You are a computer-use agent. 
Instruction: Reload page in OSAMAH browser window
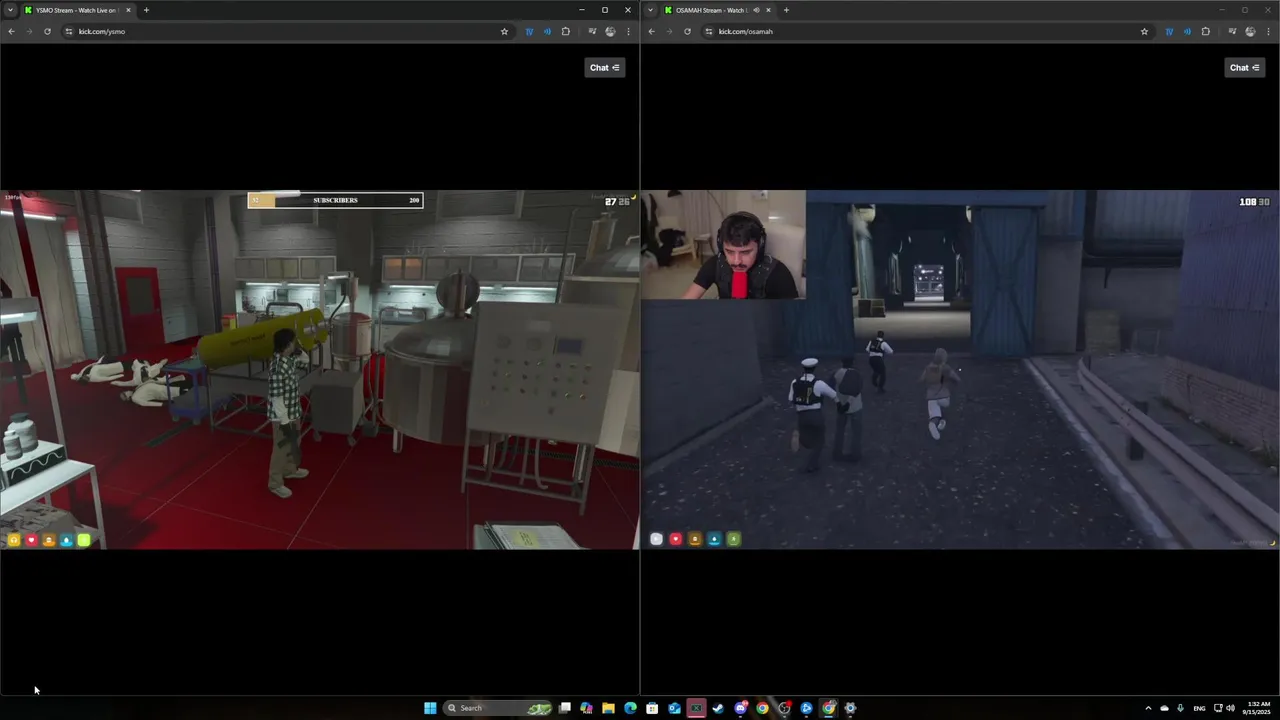tap(687, 31)
